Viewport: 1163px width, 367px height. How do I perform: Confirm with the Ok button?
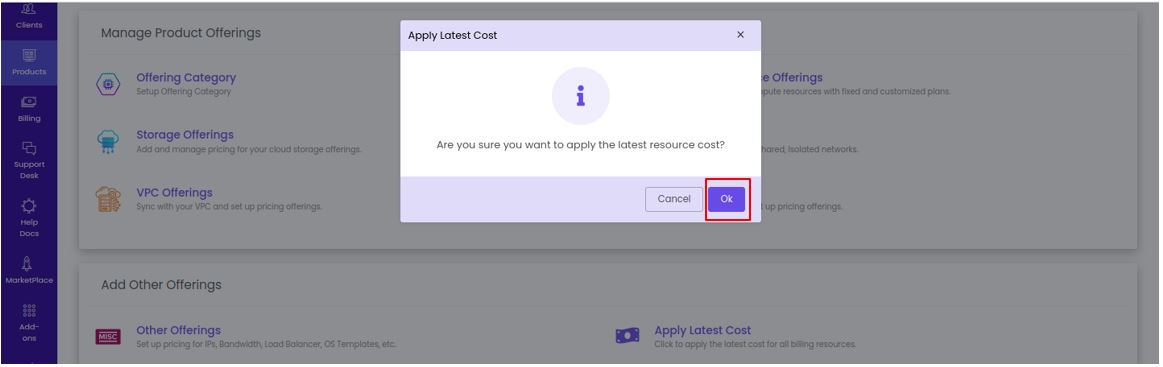(726, 199)
